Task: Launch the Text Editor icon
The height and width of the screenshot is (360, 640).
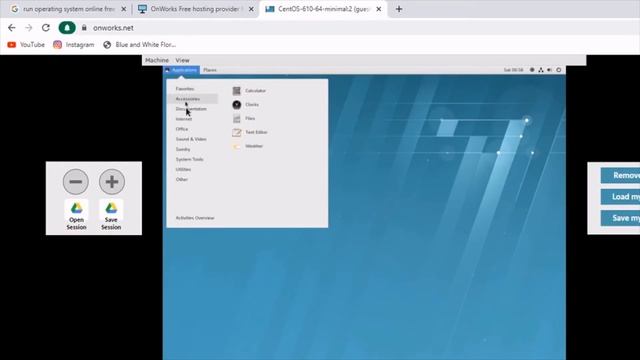Action: click(237, 132)
